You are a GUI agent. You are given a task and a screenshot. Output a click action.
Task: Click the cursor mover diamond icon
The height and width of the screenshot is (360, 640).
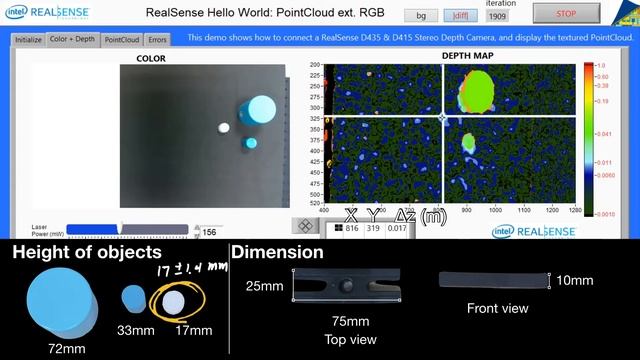coord(305,226)
